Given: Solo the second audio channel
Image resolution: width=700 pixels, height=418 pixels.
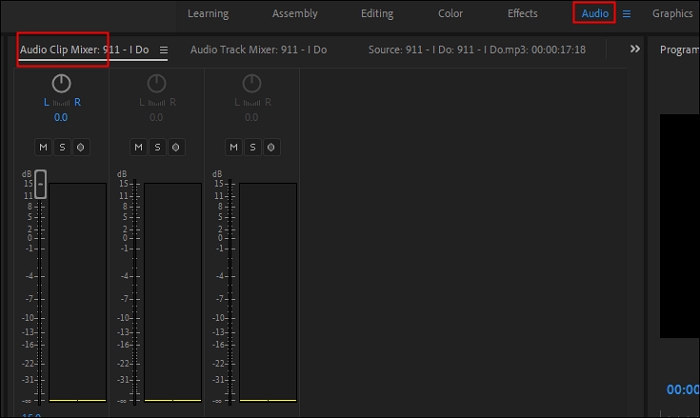Looking at the screenshot, I should click(x=157, y=147).
